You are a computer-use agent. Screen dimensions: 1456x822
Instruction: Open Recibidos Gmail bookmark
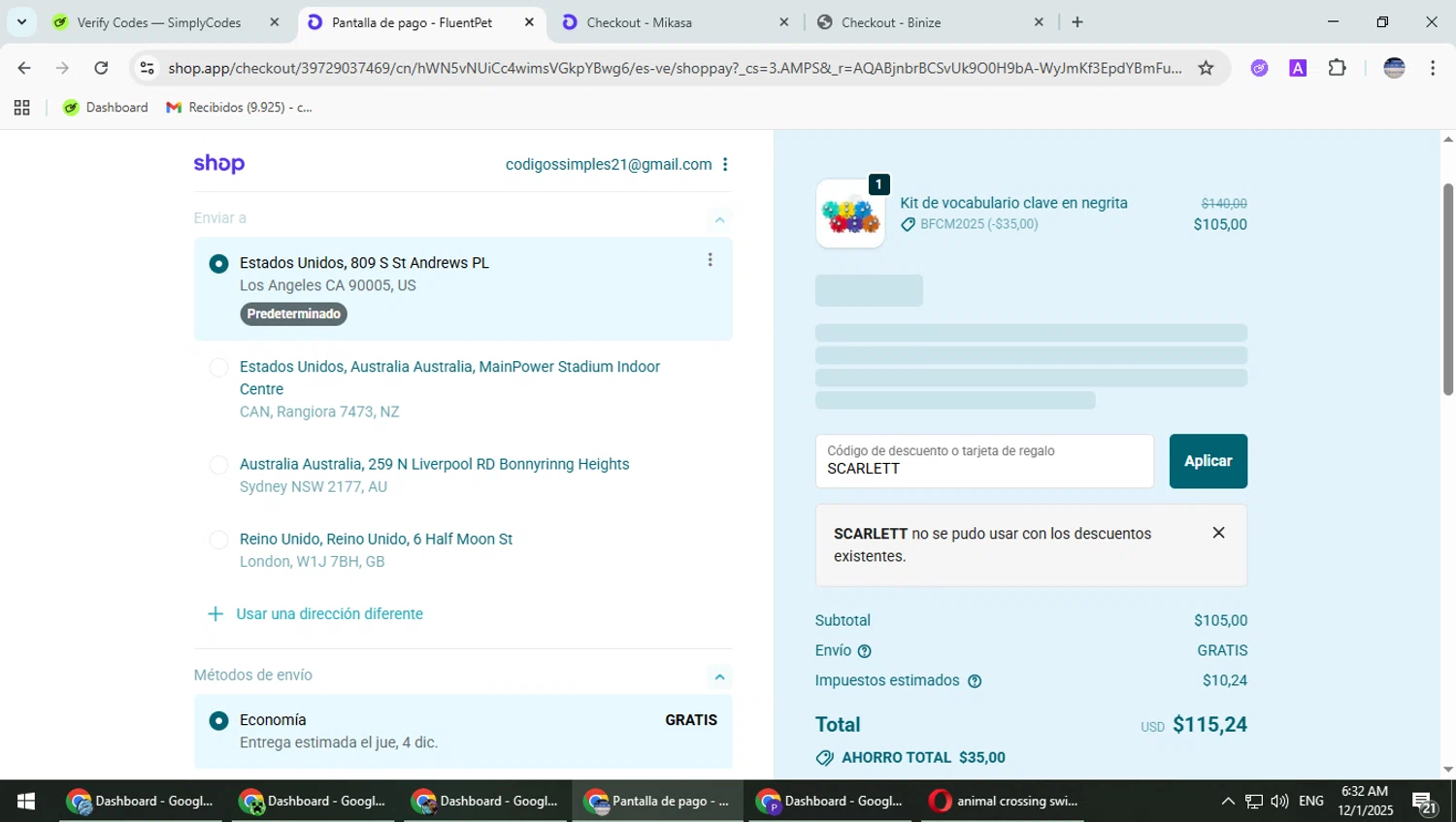[240, 108]
